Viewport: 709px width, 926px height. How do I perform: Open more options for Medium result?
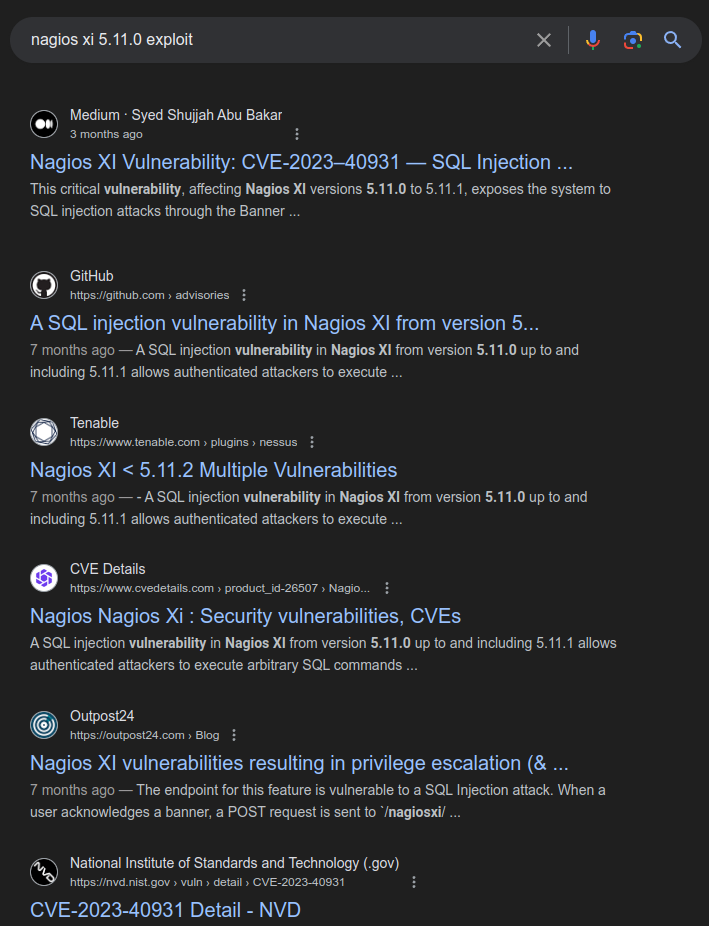[x=297, y=134]
